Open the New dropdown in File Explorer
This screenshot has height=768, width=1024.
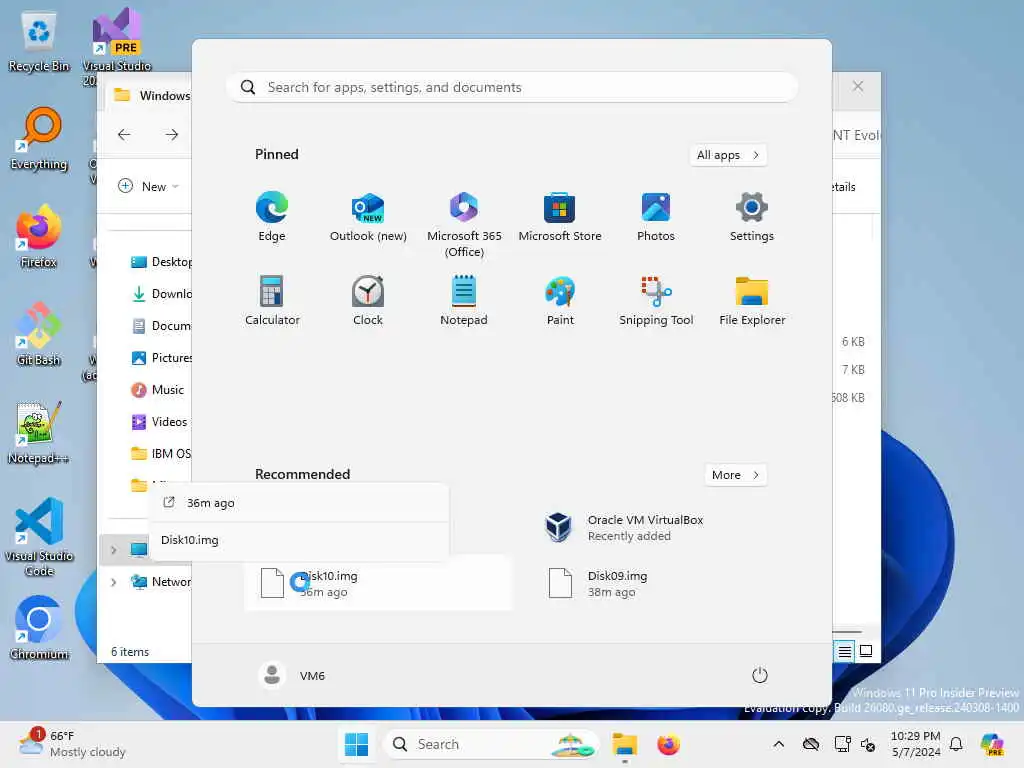149,186
